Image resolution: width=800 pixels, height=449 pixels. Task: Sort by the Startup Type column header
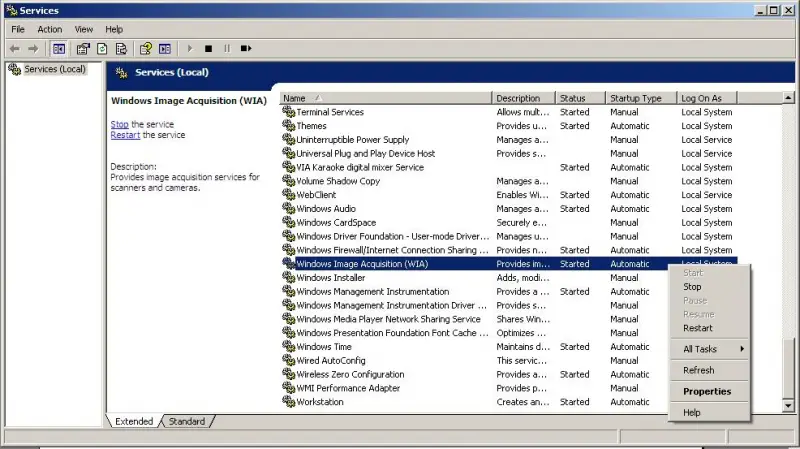[x=641, y=98]
